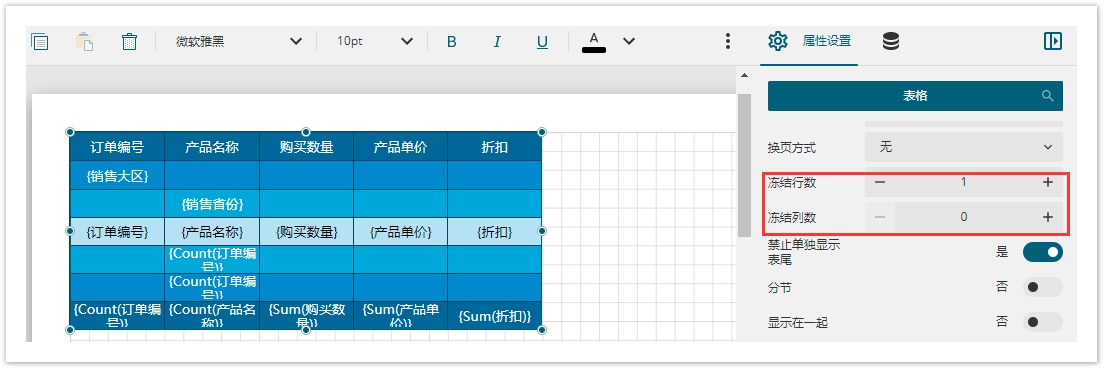Expand the 换页方式 dropdown
This screenshot has width=1103, height=368.
click(964, 147)
